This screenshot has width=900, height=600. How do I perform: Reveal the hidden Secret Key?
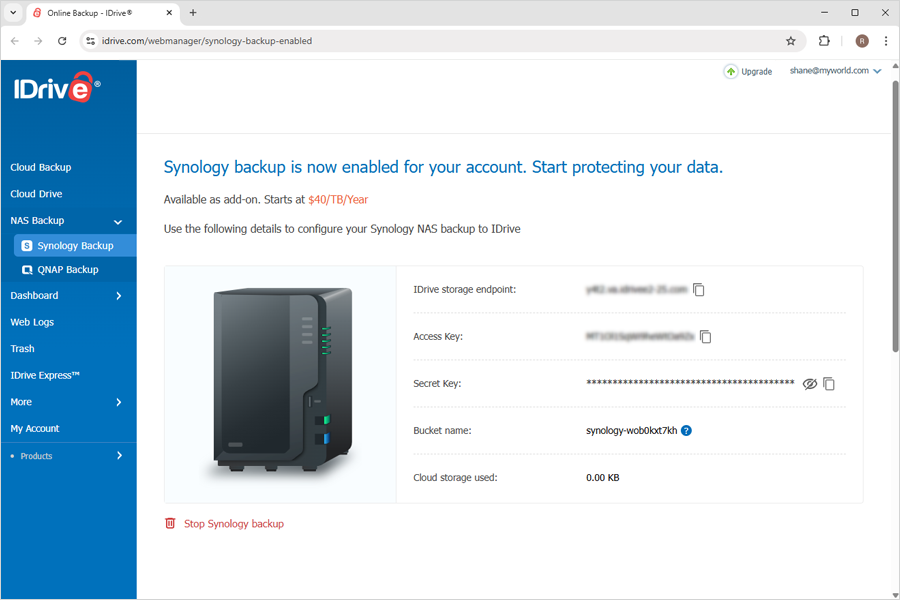click(809, 384)
